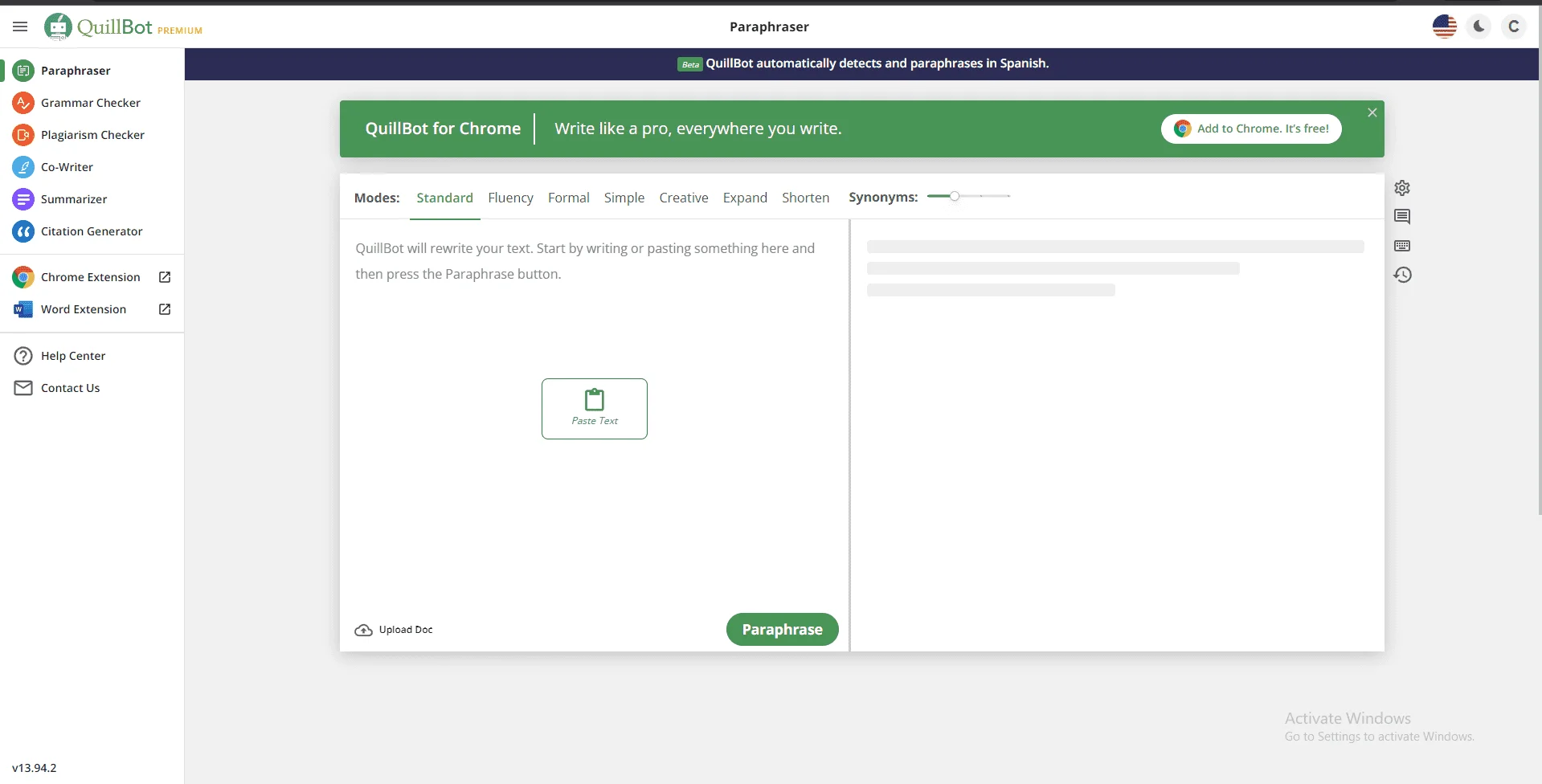
Task: Select the Standard mode tab
Action: pyautogui.click(x=444, y=198)
